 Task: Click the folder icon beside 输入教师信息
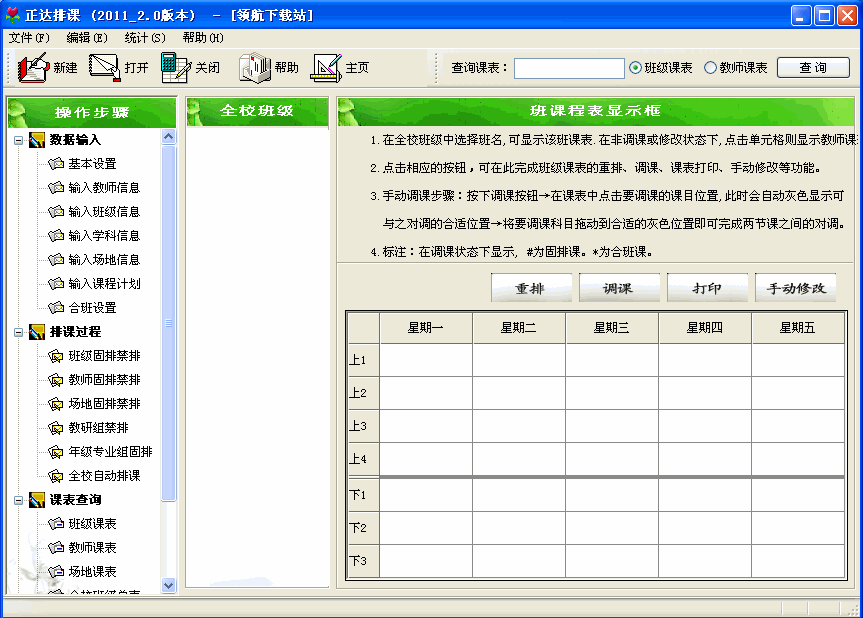pyautogui.click(x=56, y=188)
